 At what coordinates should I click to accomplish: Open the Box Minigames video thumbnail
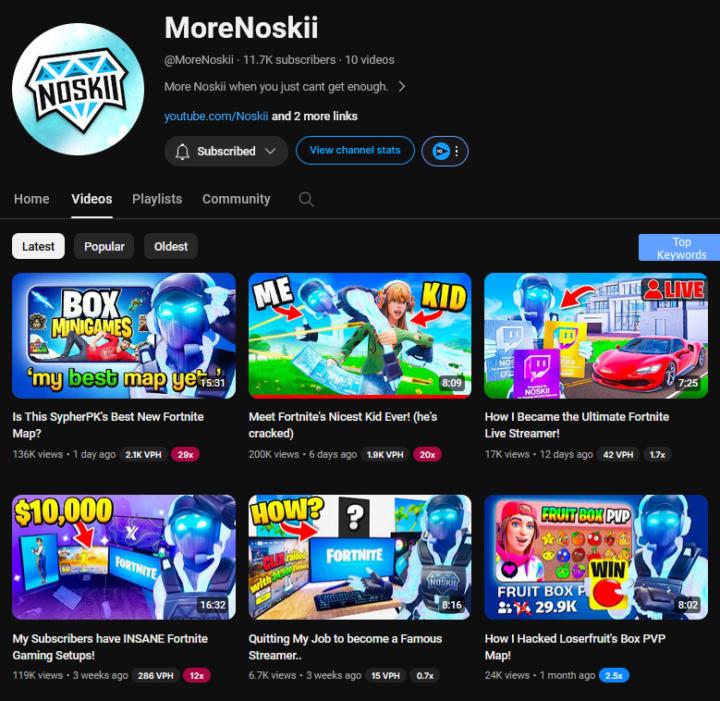(x=124, y=336)
